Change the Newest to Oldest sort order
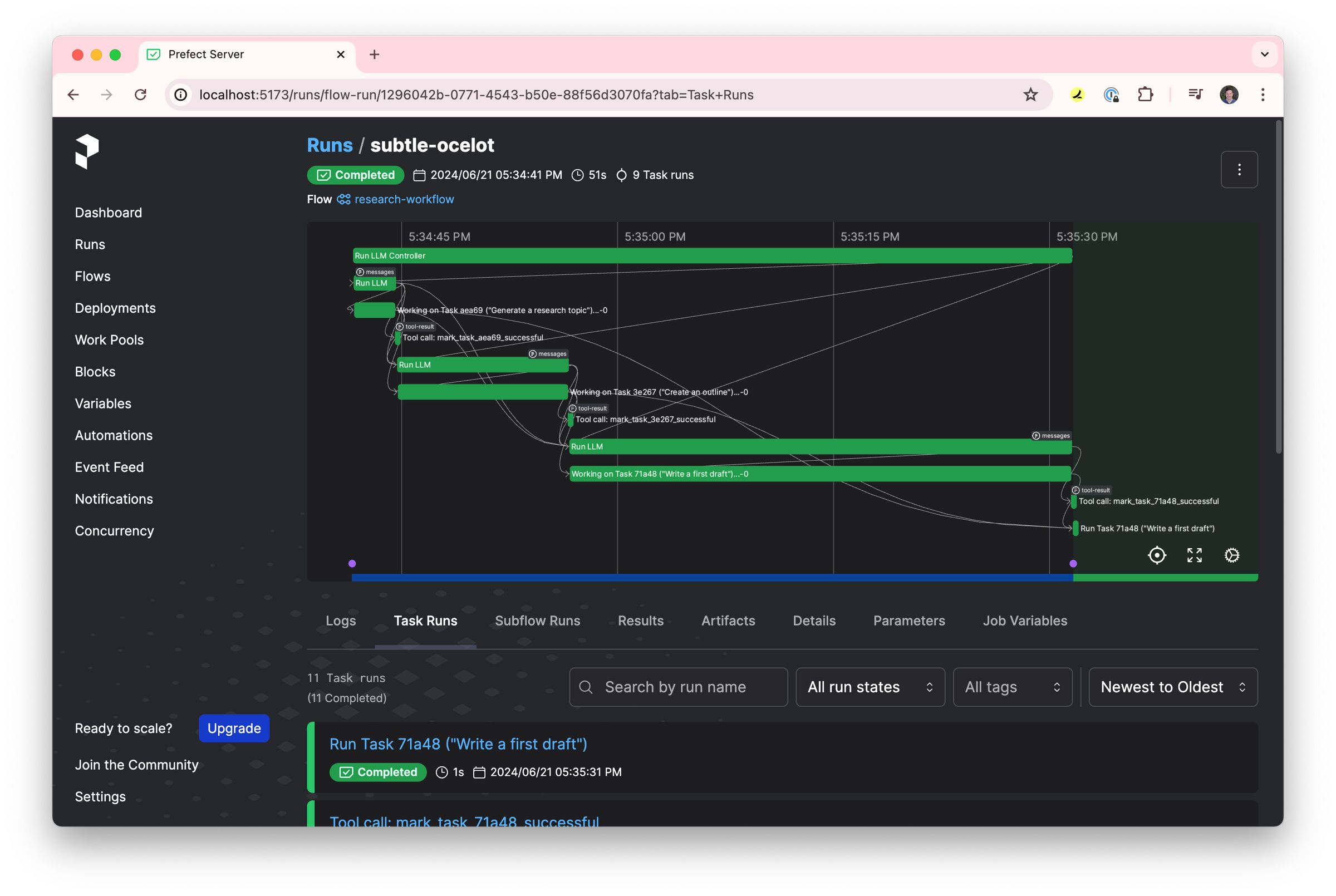1336x896 pixels. [1172, 687]
